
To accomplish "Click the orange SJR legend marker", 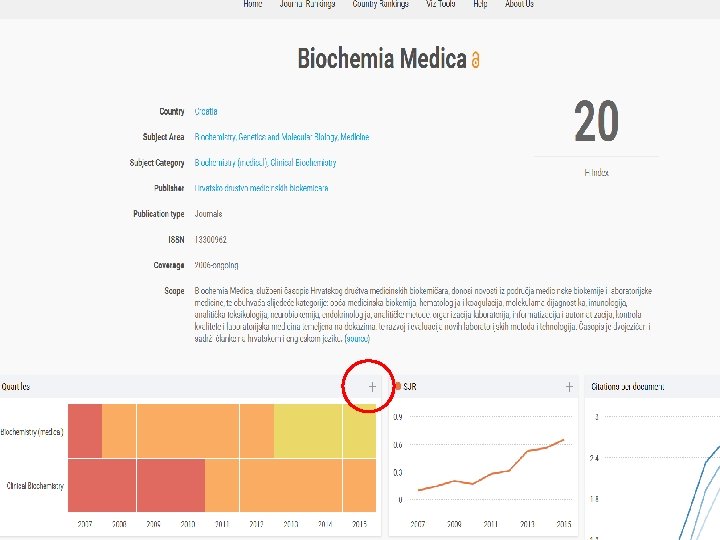I will (x=397, y=386).
